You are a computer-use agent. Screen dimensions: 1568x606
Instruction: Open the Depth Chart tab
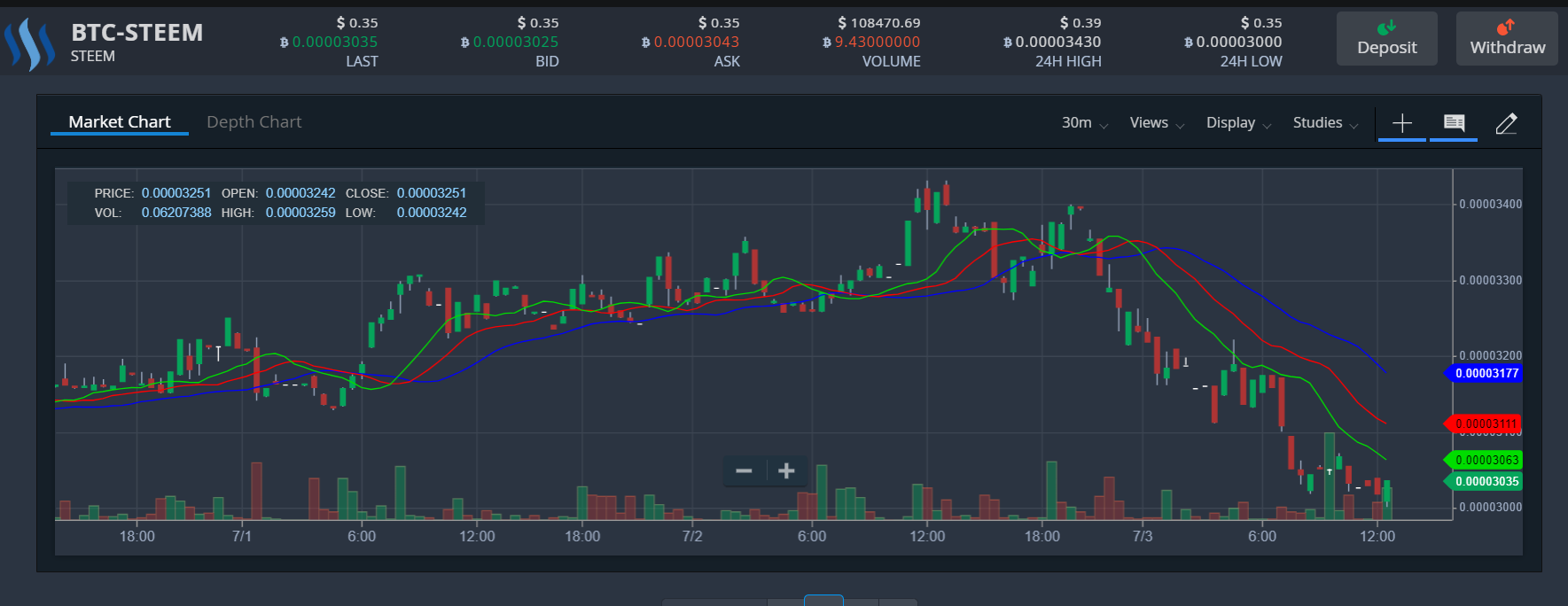coord(254,122)
